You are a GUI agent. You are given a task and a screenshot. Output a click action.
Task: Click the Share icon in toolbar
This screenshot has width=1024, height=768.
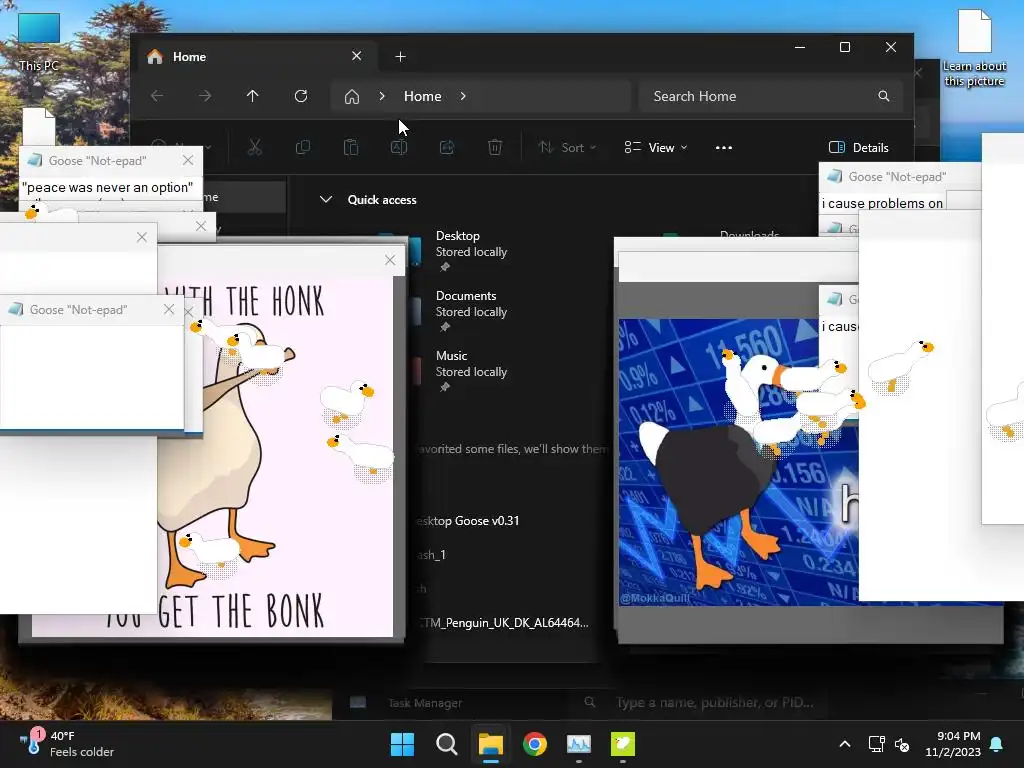point(447,148)
